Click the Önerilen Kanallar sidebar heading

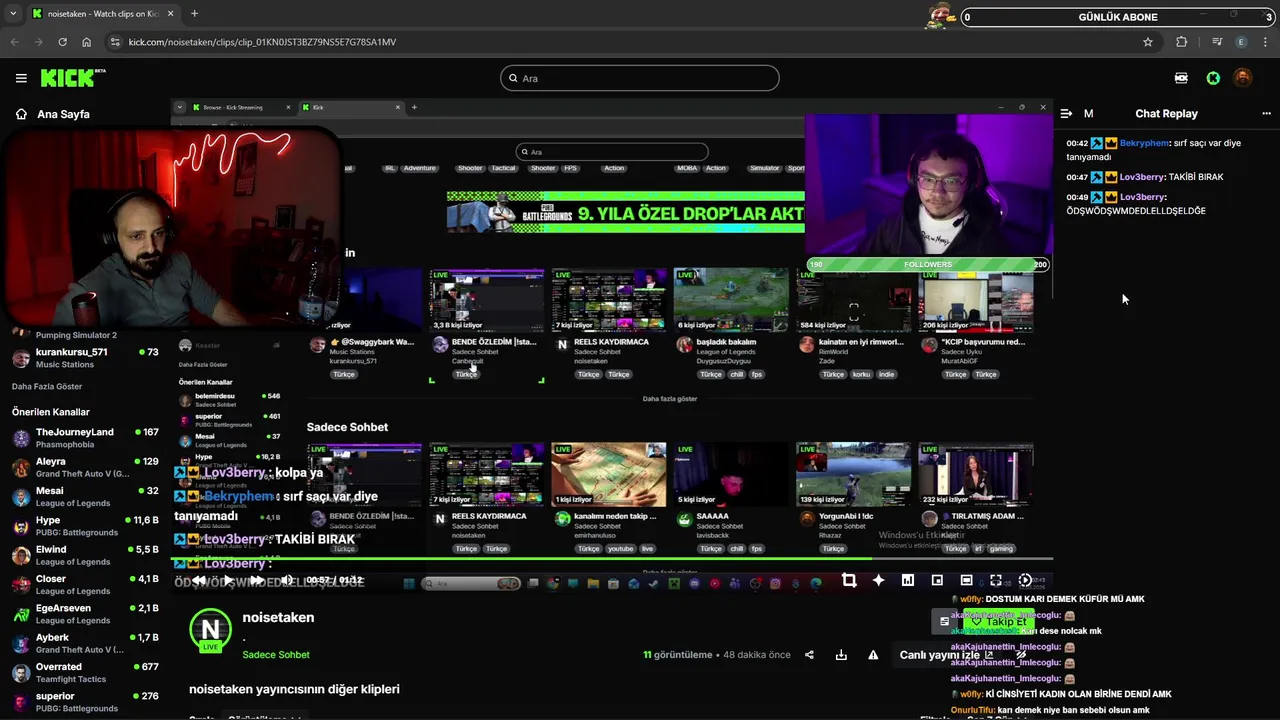[x=51, y=412]
